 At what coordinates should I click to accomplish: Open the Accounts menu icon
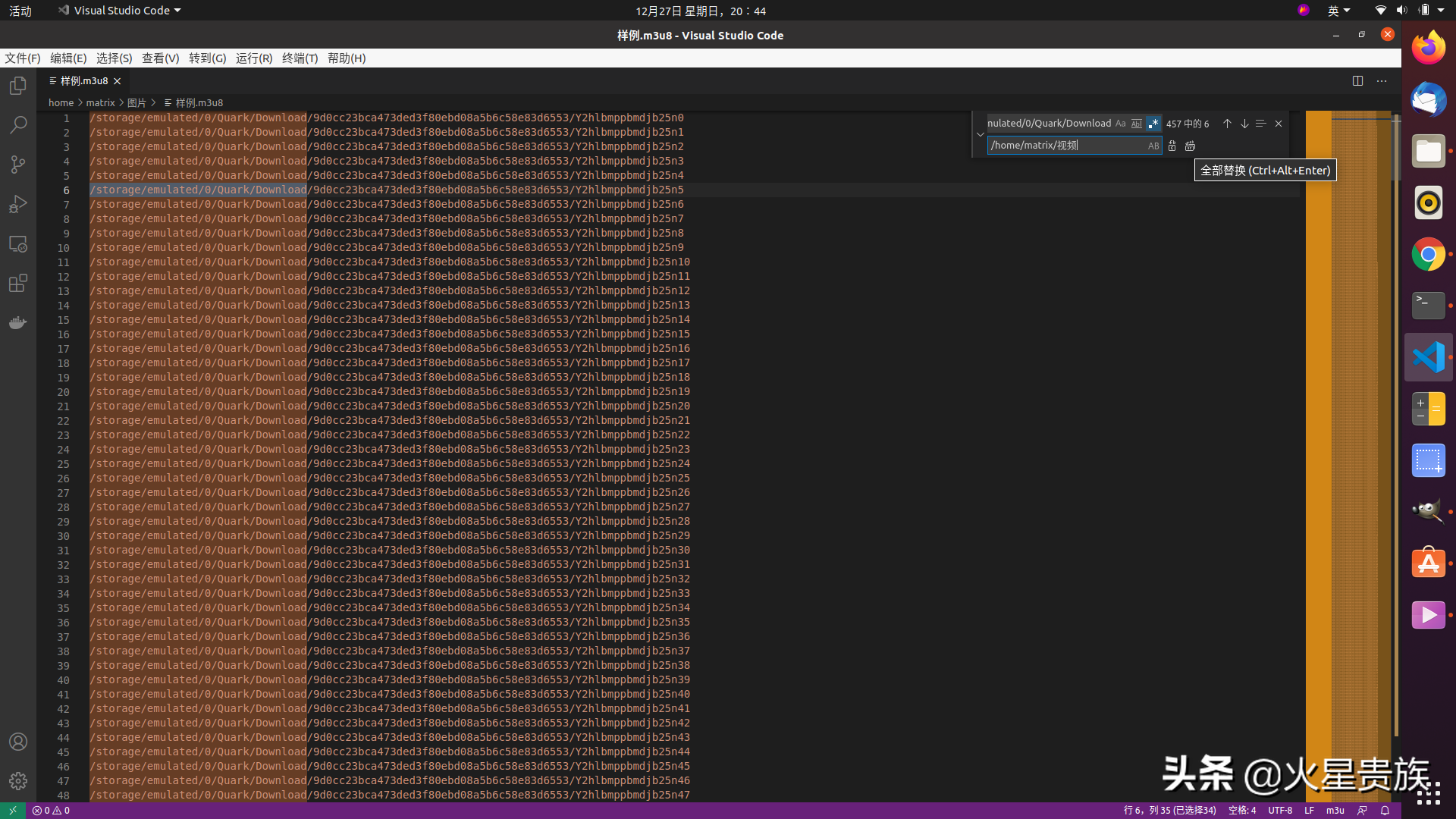click(x=18, y=742)
